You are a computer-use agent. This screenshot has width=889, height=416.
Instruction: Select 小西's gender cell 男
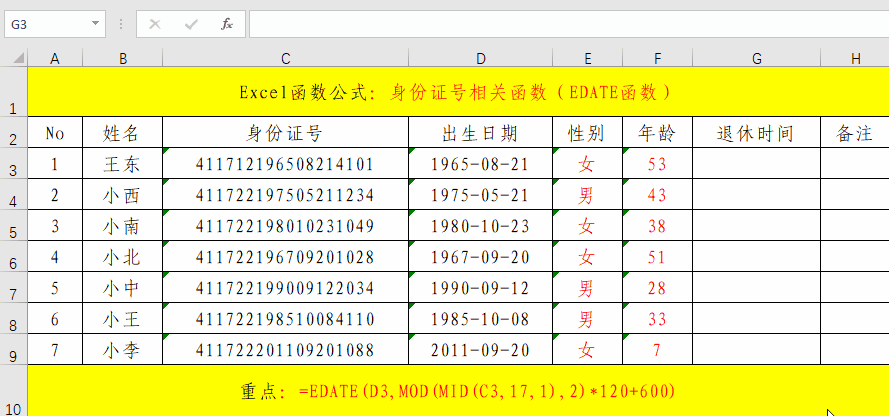(x=587, y=195)
